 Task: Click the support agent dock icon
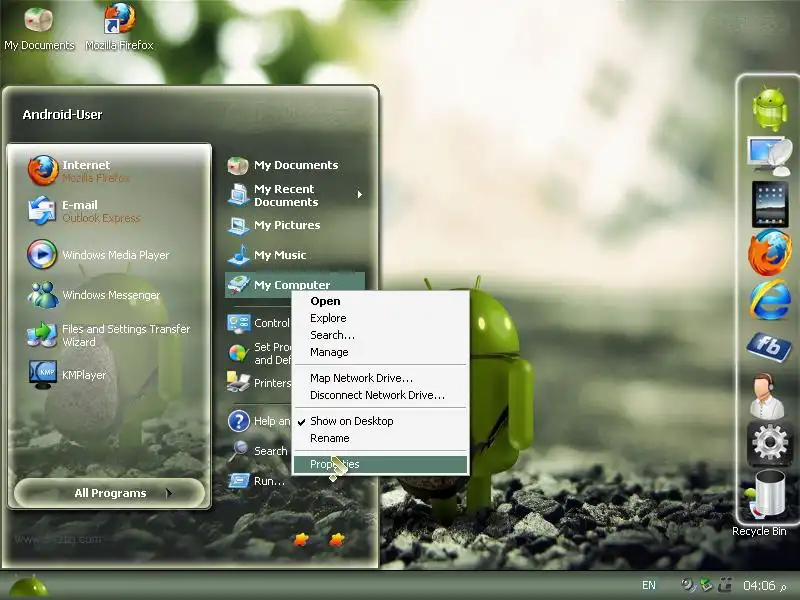767,396
